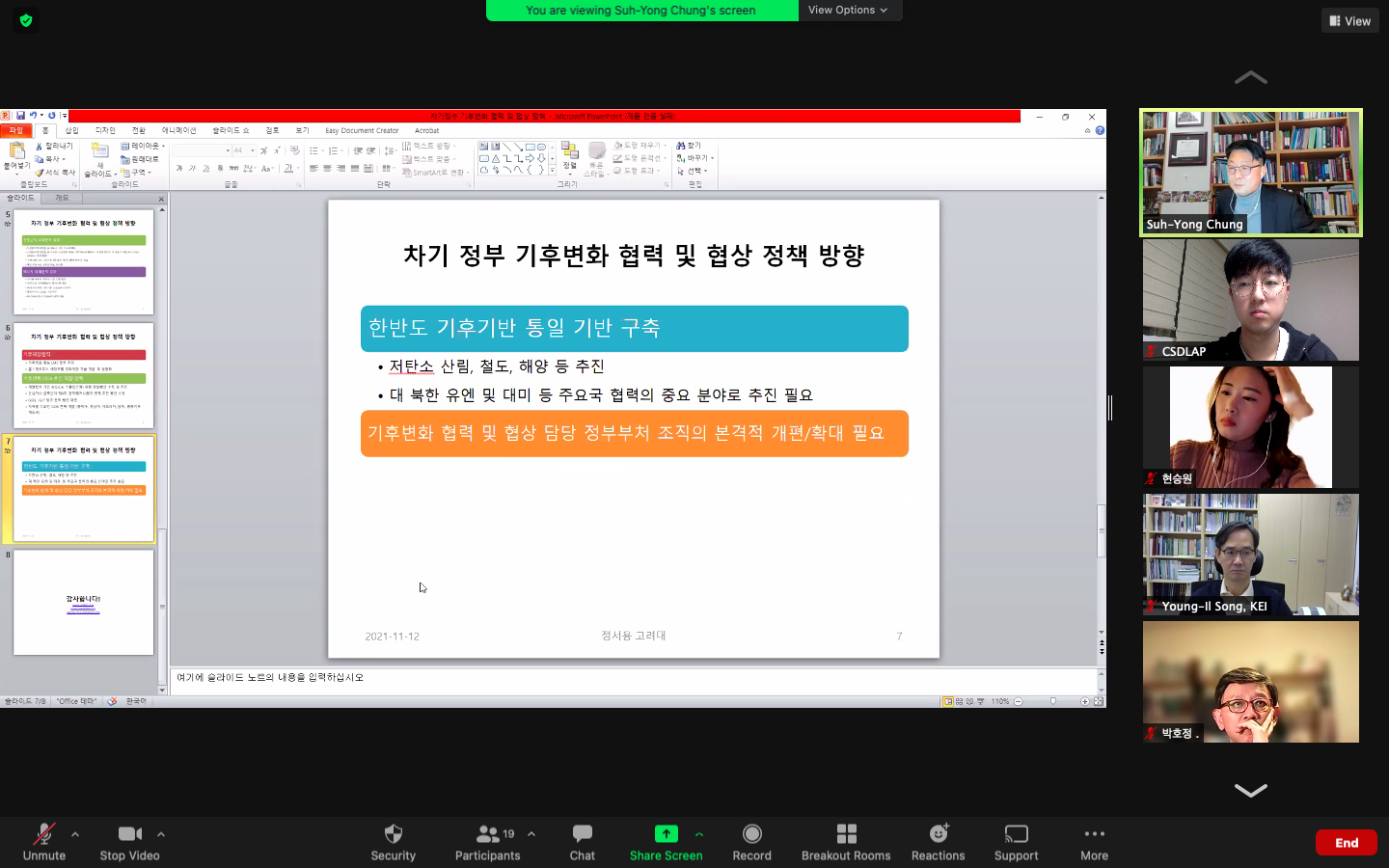Select slide 6 thumbnail
1389x868 pixels.
pos(83,376)
